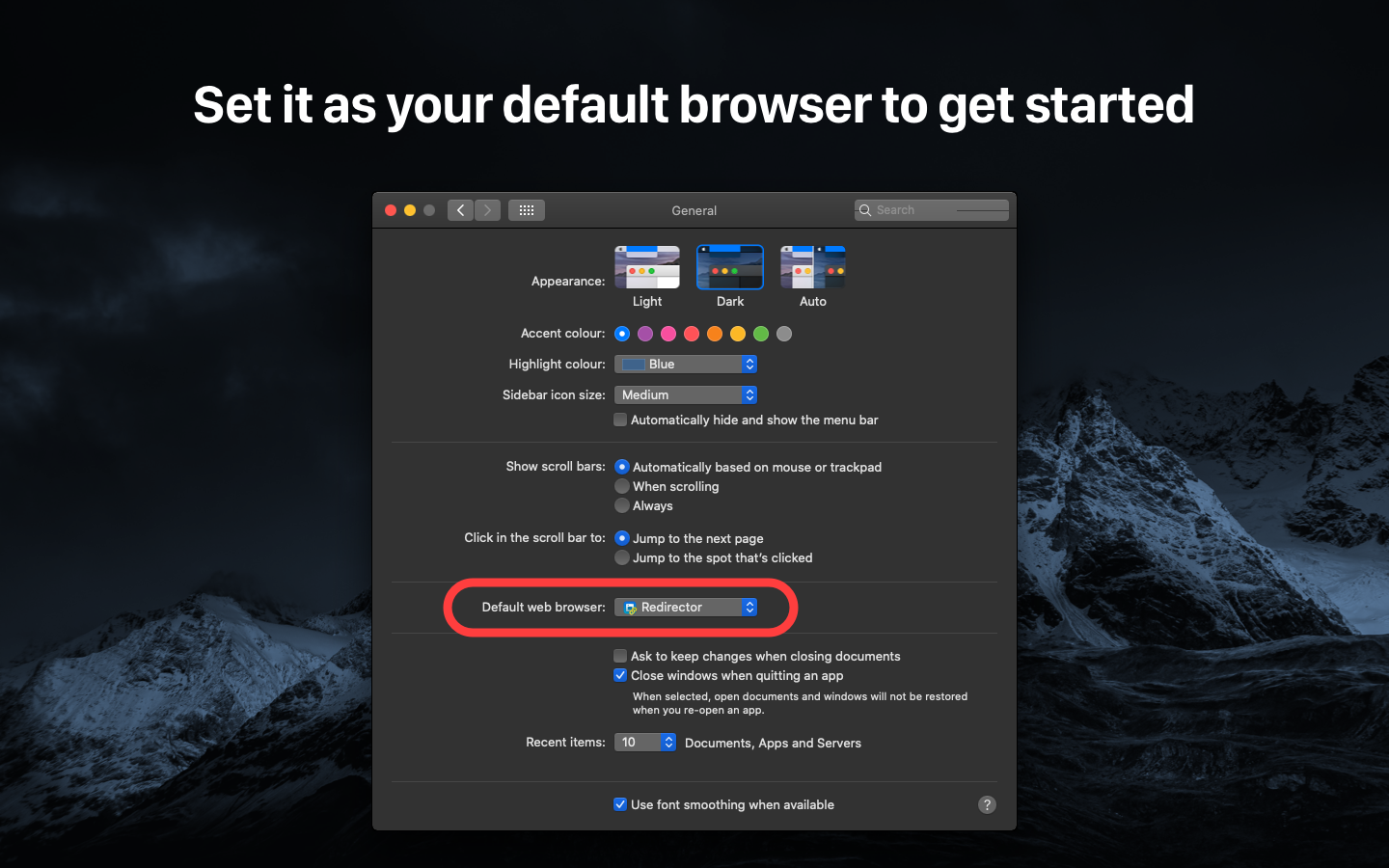Screen dimensions: 1389x868
Task: Select the scroll bars 'When scrolling' option
Action: point(622,486)
